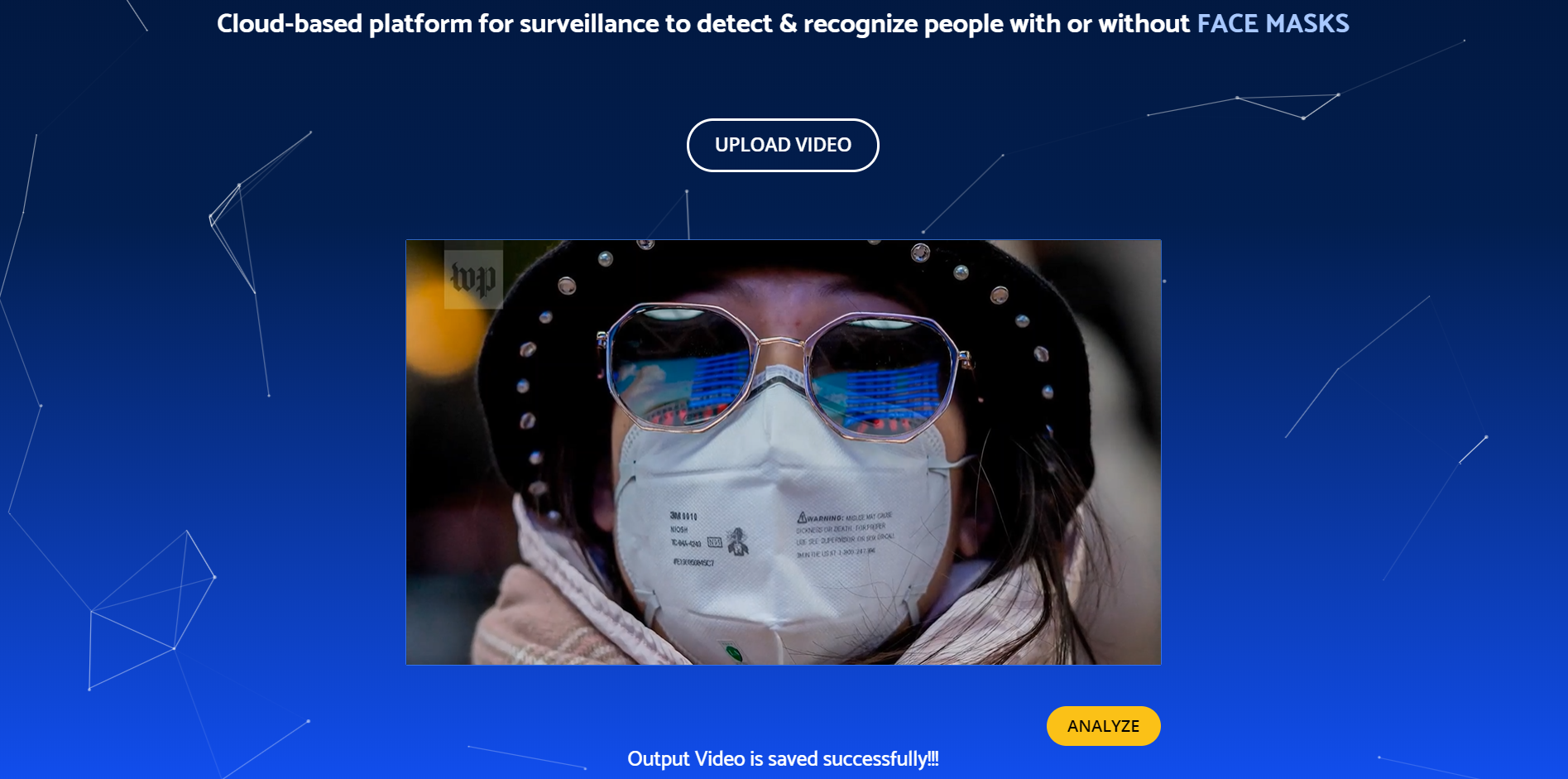Click the 'Output Video is saved successfully' message
Viewport: 1568px width, 779px height.
tap(783, 759)
